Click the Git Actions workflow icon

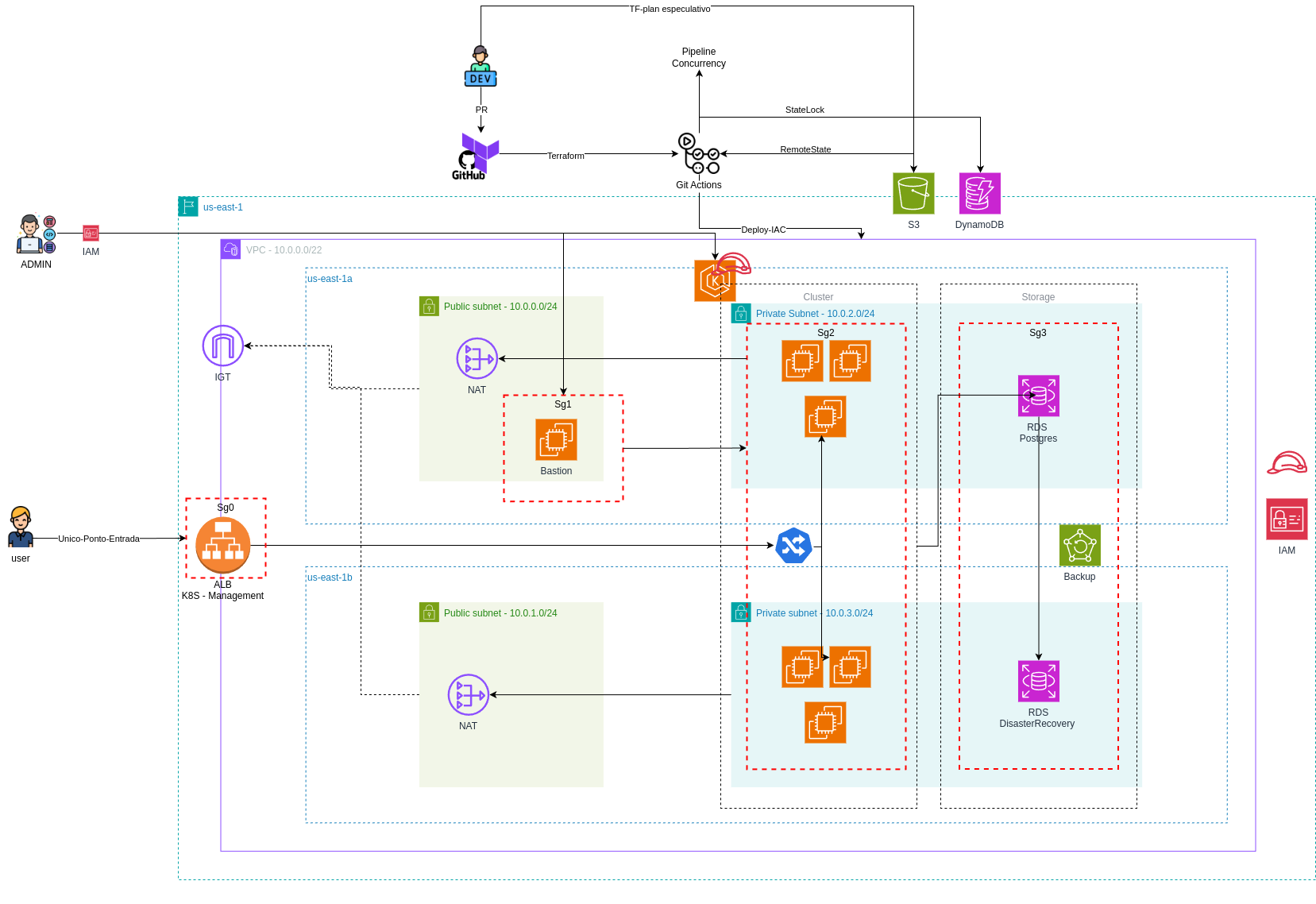tap(699, 153)
